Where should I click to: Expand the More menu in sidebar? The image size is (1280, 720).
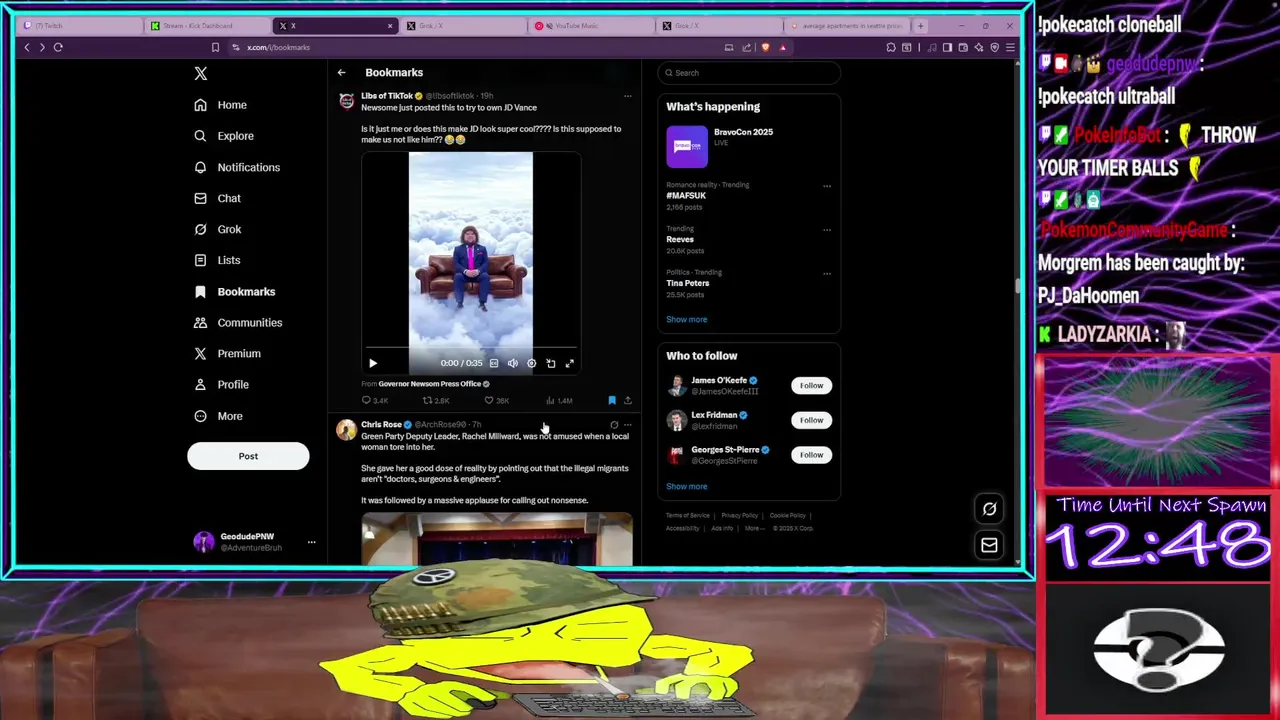[218, 416]
